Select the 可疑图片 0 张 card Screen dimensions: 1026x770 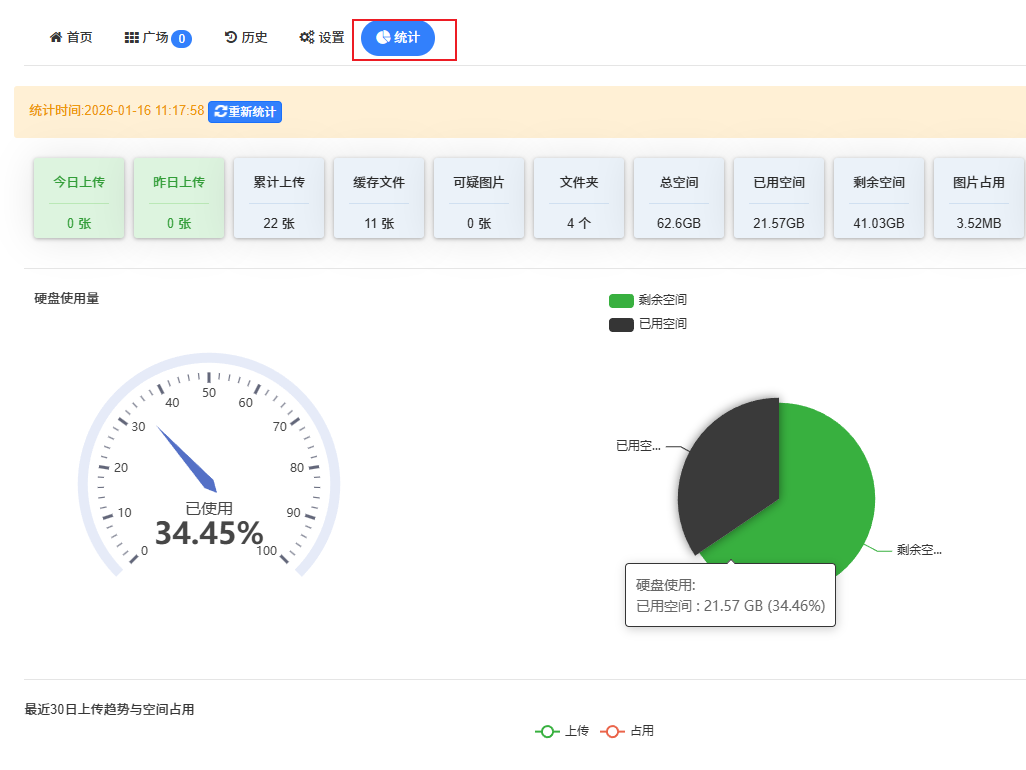(479, 198)
